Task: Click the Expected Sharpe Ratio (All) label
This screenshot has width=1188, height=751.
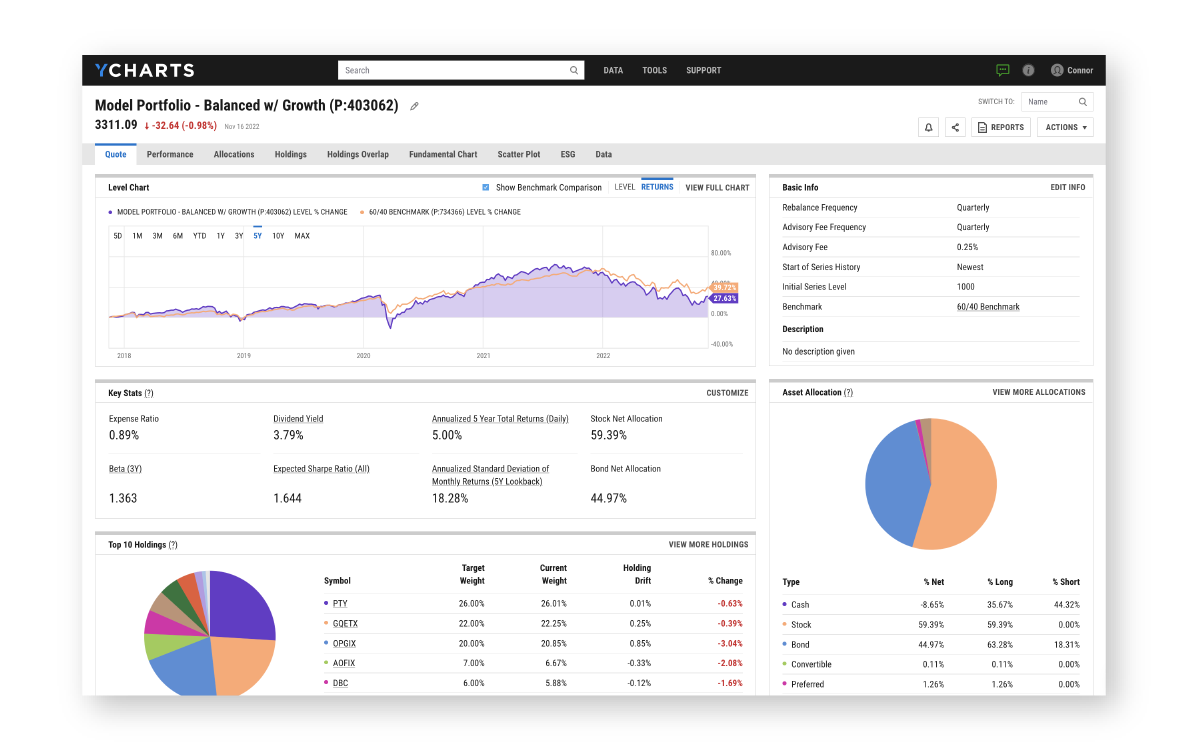Action: click(x=321, y=469)
